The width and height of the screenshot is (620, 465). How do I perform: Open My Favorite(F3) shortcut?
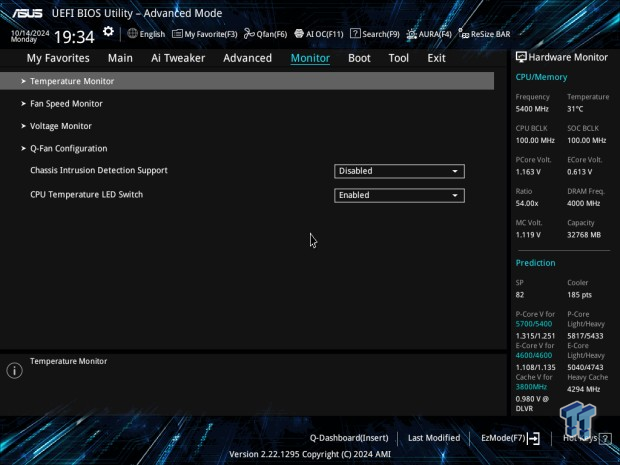pos(205,34)
